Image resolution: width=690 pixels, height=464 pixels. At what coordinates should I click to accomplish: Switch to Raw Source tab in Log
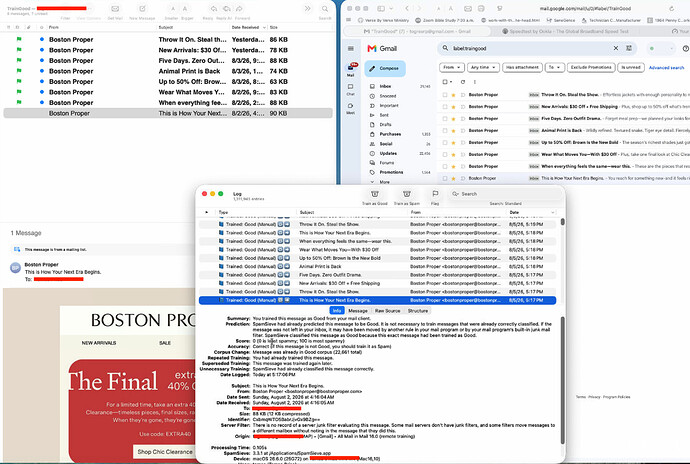(x=387, y=311)
